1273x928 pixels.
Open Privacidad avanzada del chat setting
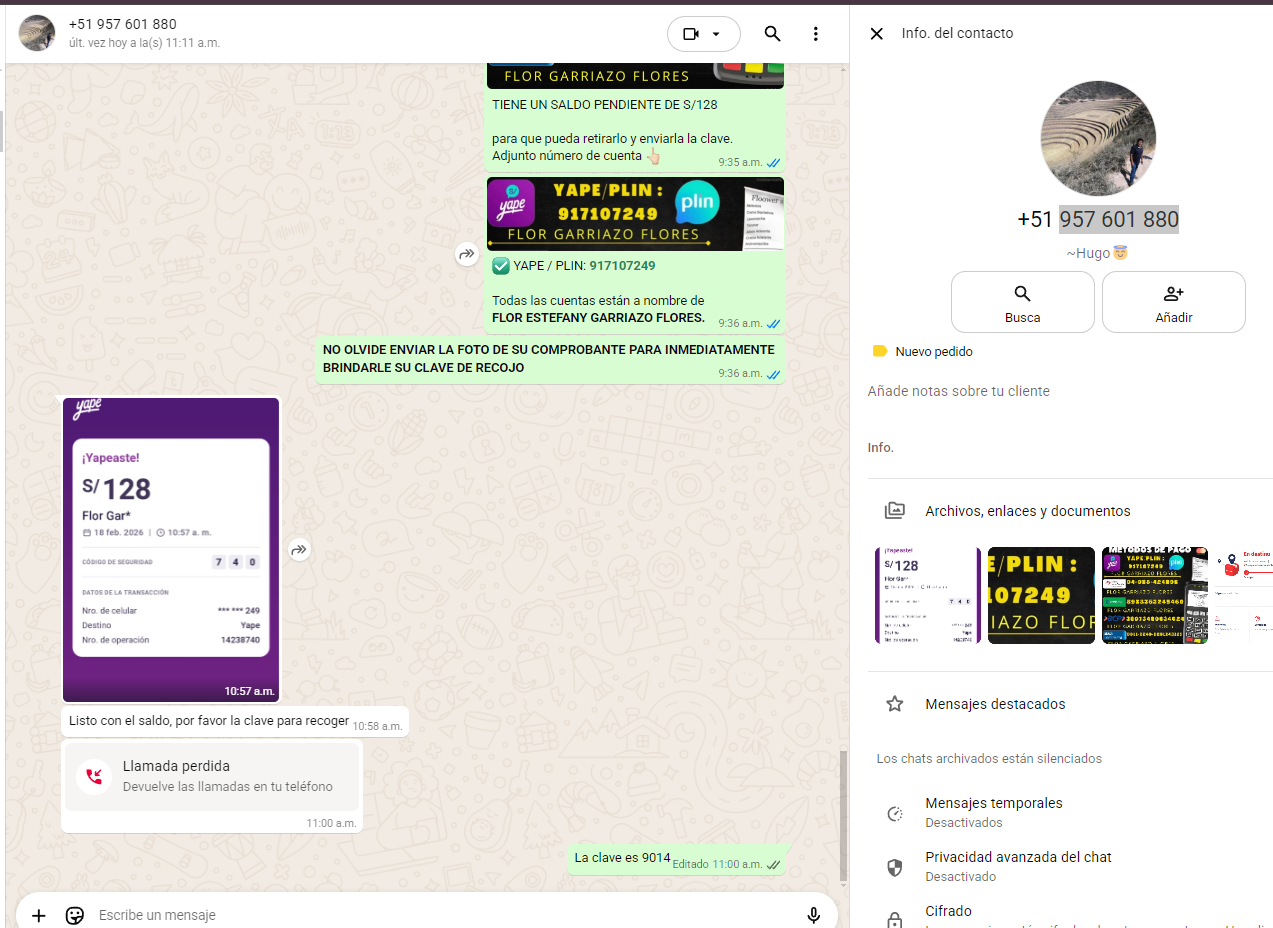click(x=1017, y=866)
